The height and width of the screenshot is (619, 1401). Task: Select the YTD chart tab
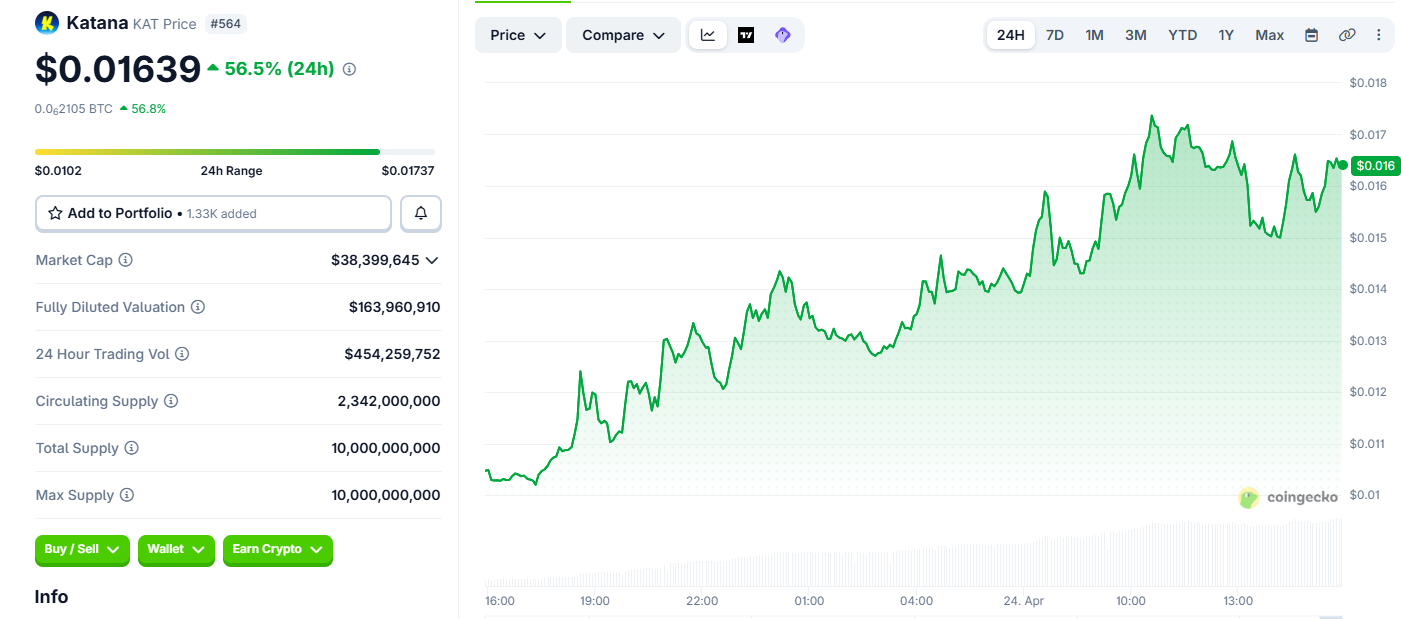click(x=1182, y=35)
